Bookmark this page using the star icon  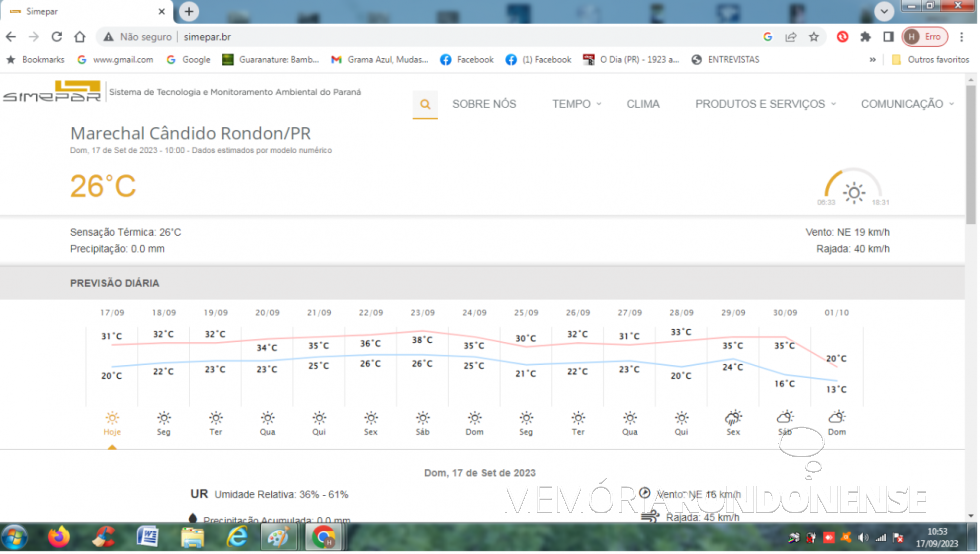(814, 37)
